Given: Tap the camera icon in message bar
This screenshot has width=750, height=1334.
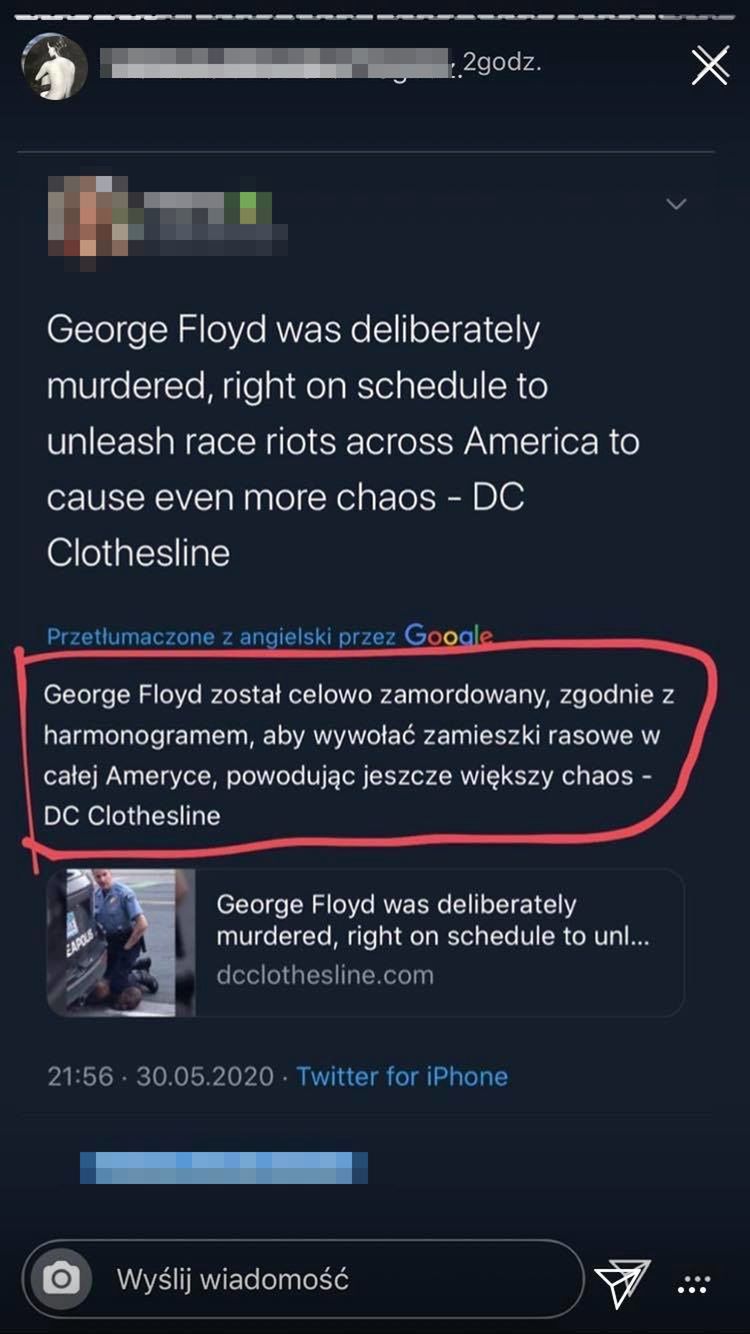Looking at the screenshot, I should [x=61, y=1279].
